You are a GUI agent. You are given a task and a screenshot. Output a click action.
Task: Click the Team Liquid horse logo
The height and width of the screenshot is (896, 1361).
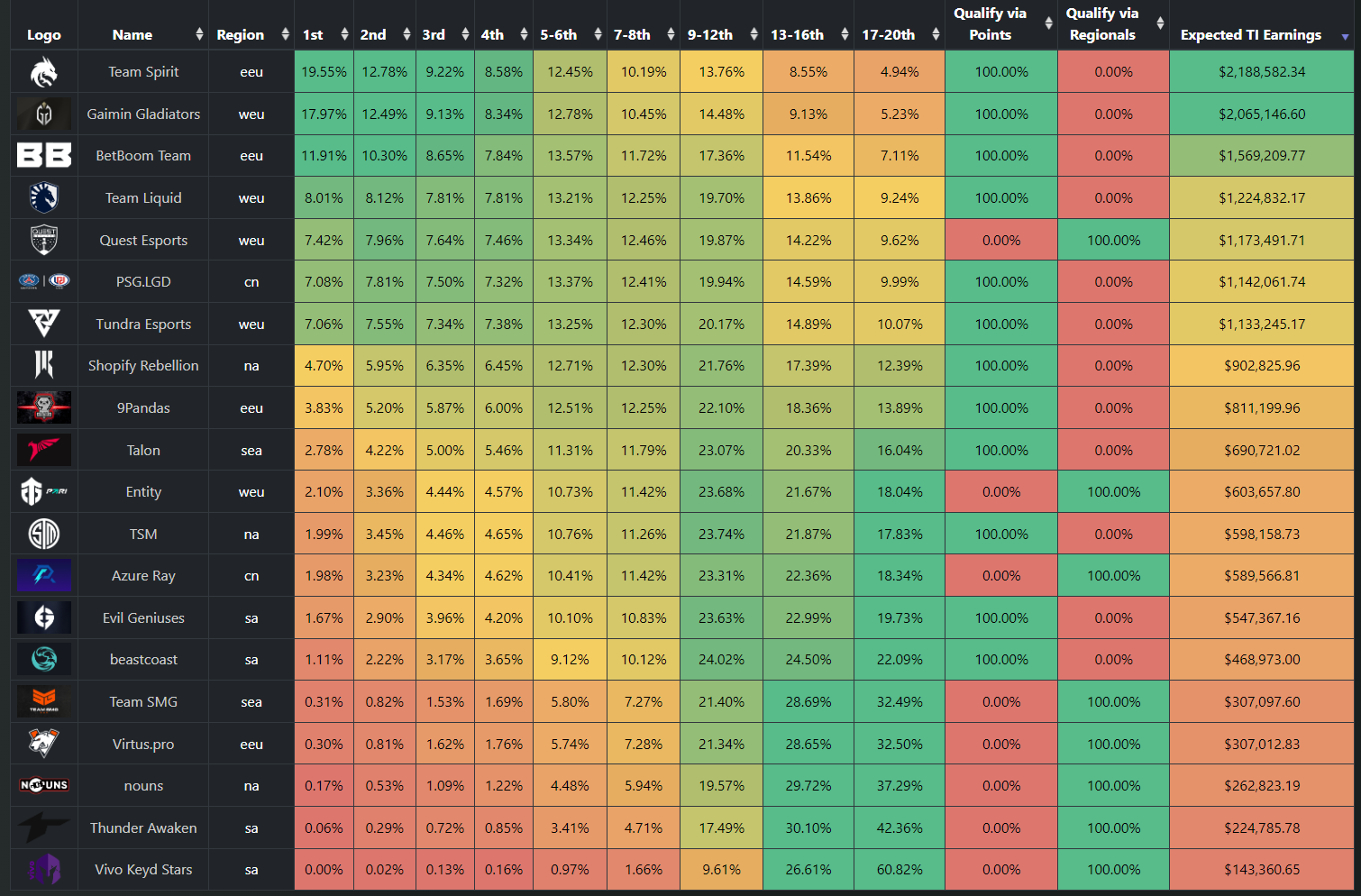click(x=43, y=197)
